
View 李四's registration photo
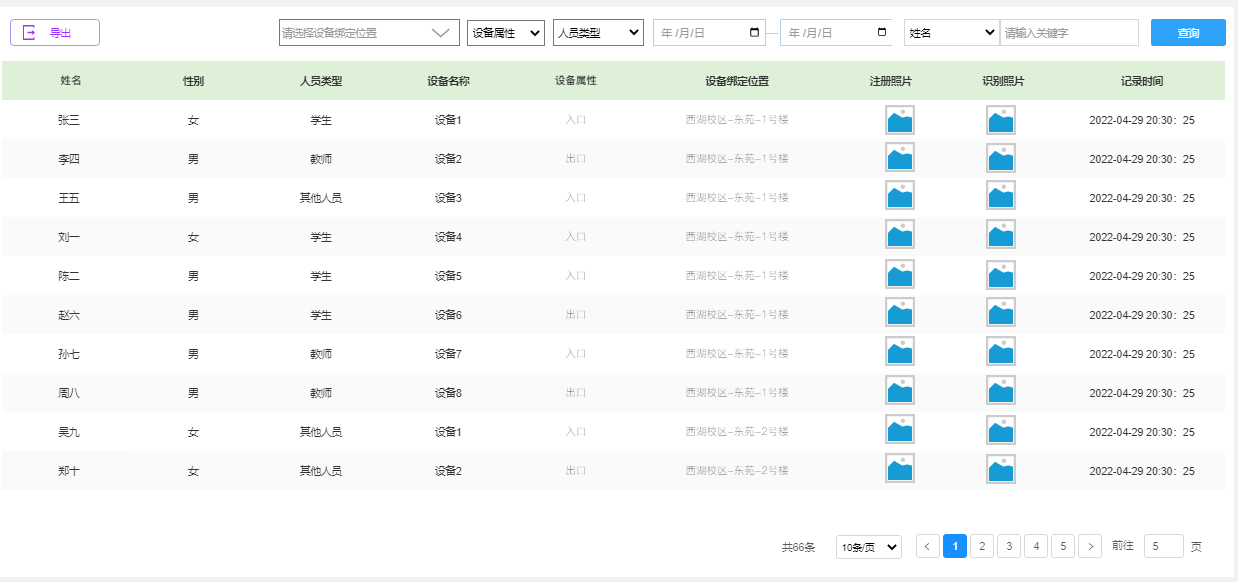[900, 158]
